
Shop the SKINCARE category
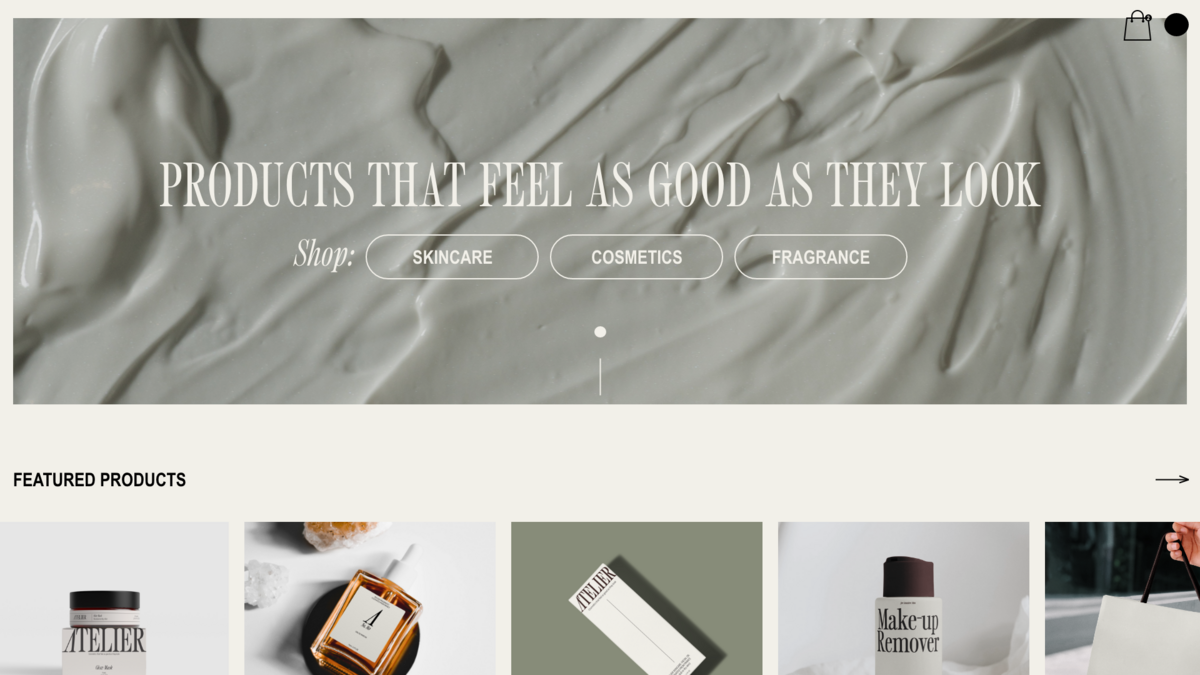pos(452,257)
